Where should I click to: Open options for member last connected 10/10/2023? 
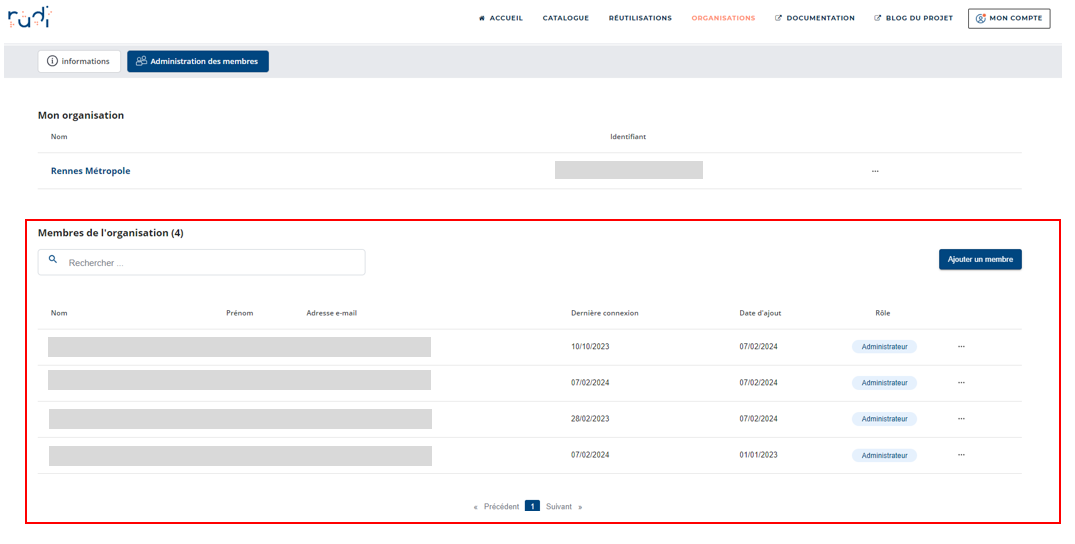pyautogui.click(x=961, y=346)
